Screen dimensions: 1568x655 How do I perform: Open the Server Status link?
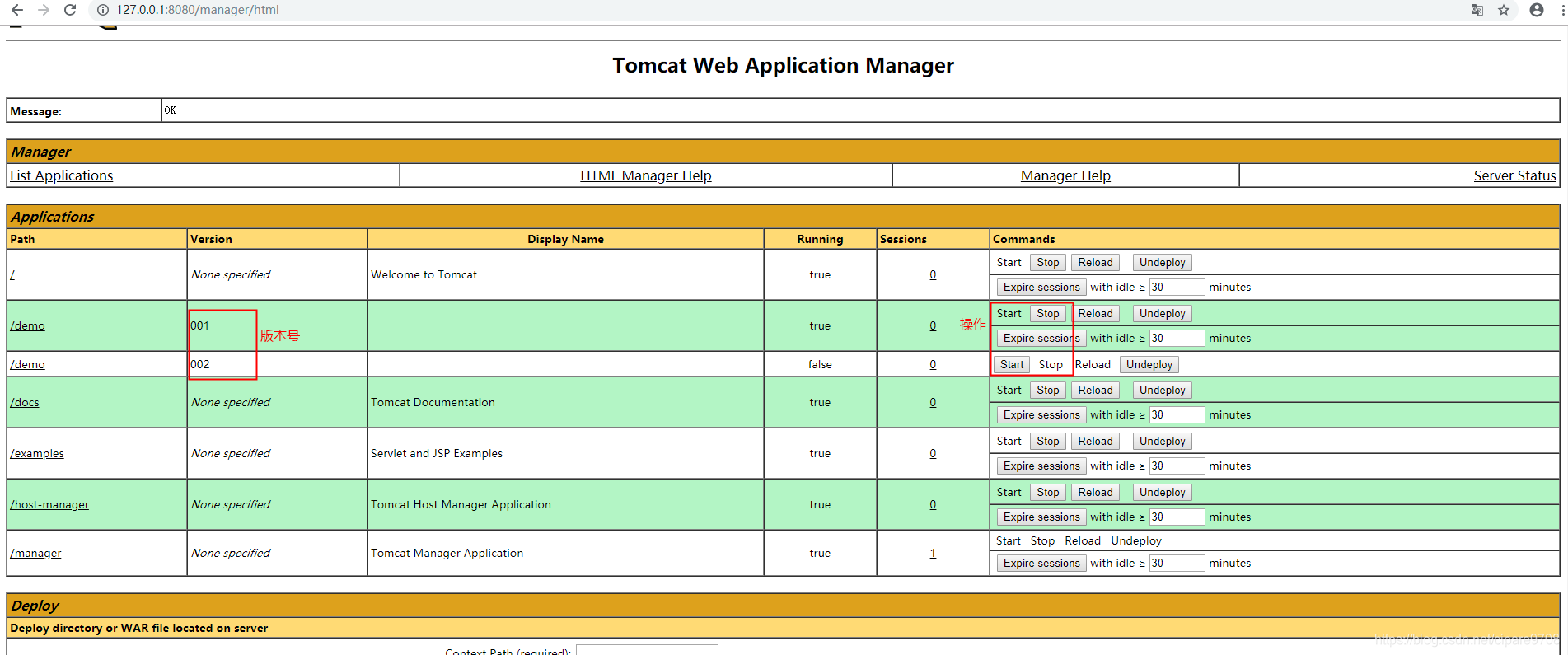[x=1514, y=175]
